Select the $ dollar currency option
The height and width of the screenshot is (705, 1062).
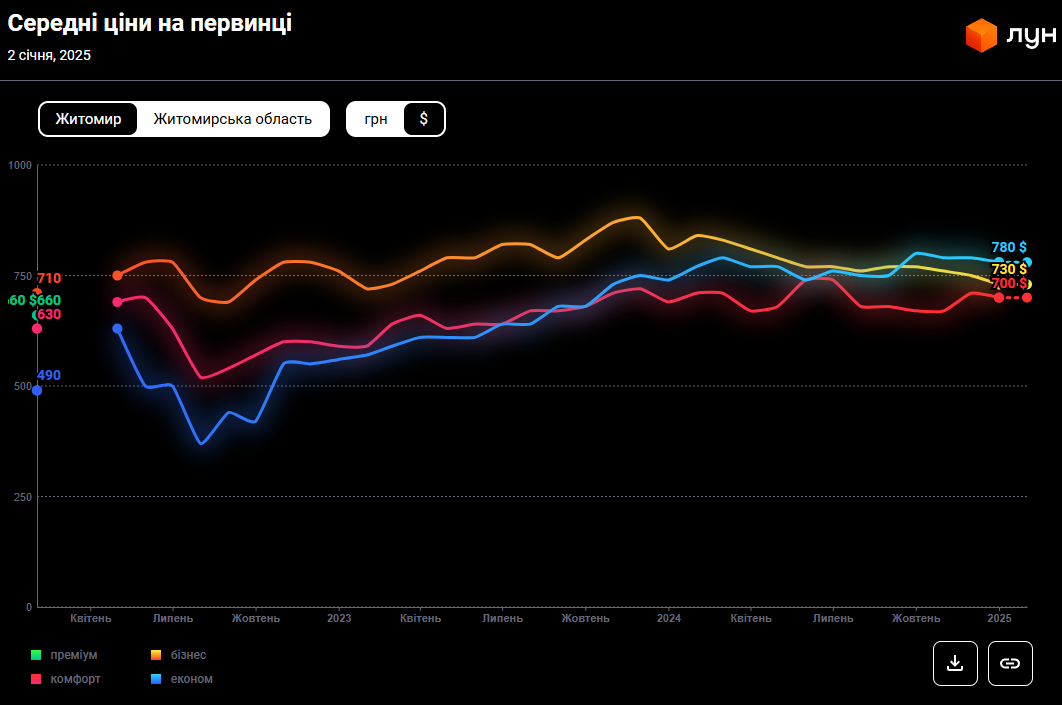(x=424, y=119)
